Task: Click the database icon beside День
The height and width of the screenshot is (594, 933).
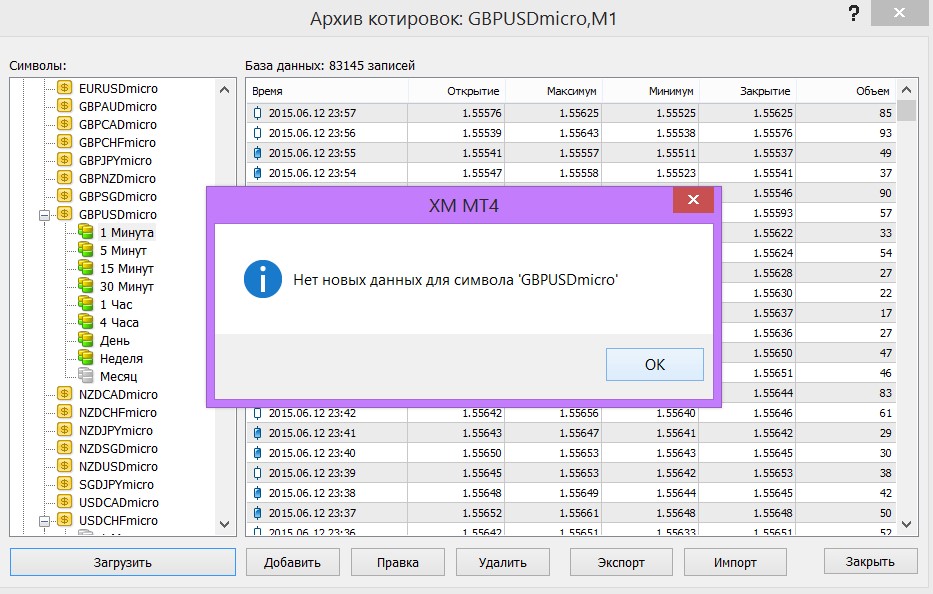Action: click(86, 340)
